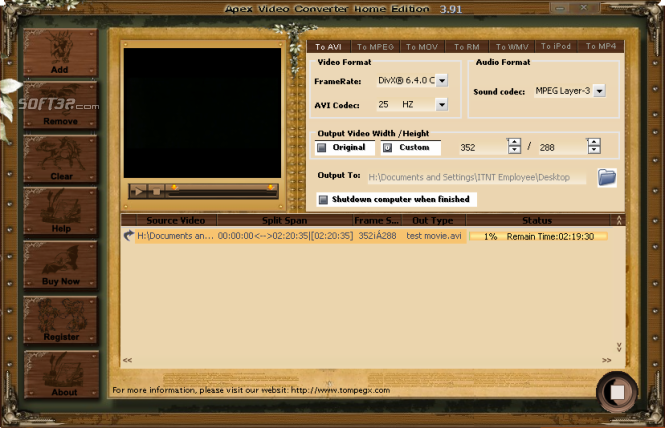
Task: Browse output folder with folder icon
Action: [607, 177]
